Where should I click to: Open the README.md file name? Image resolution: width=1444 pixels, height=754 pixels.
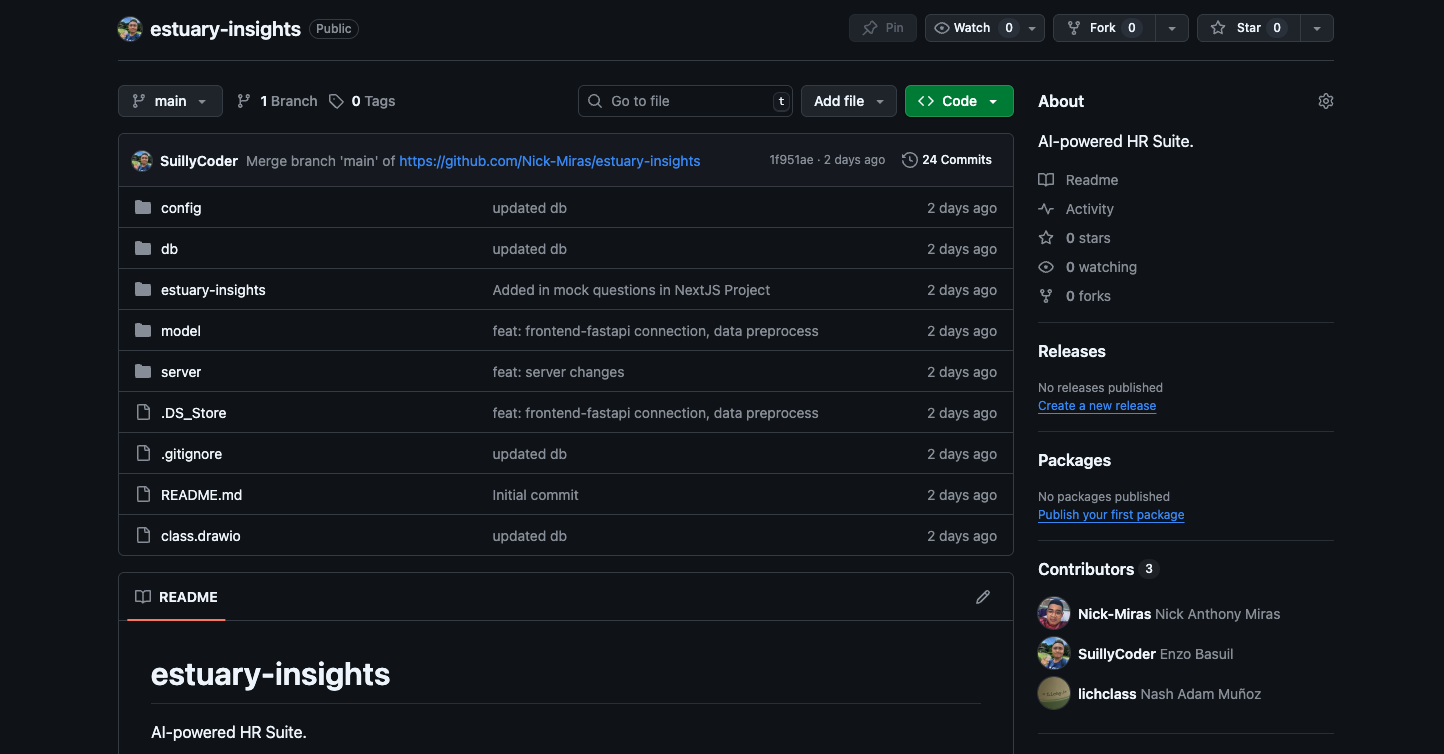(x=201, y=495)
